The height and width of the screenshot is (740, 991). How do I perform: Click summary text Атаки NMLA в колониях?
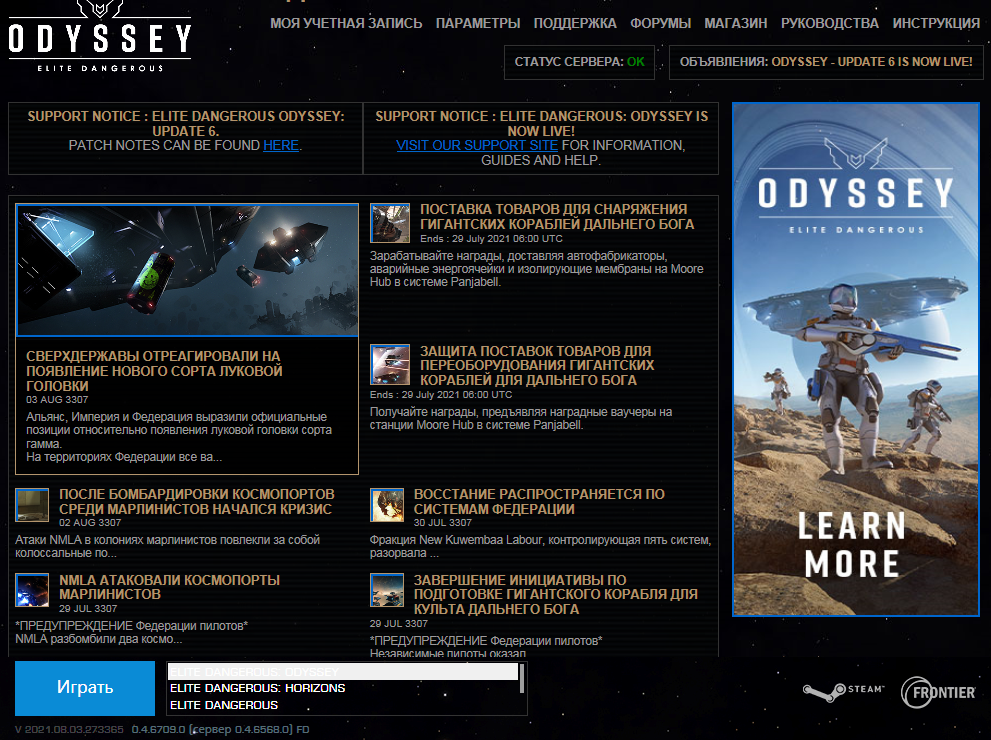point(167,547)
